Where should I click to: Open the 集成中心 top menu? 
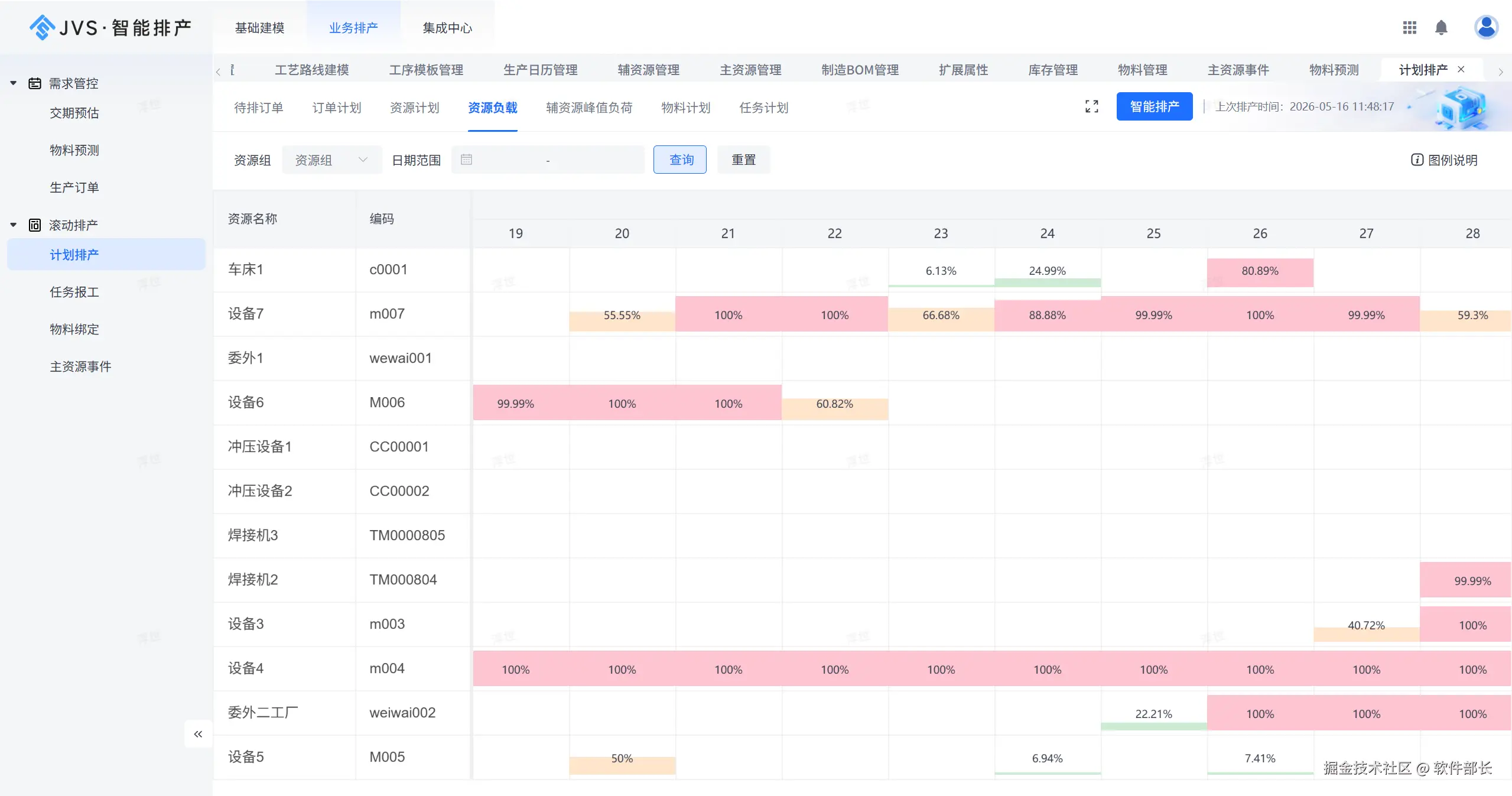coord(447,28)
